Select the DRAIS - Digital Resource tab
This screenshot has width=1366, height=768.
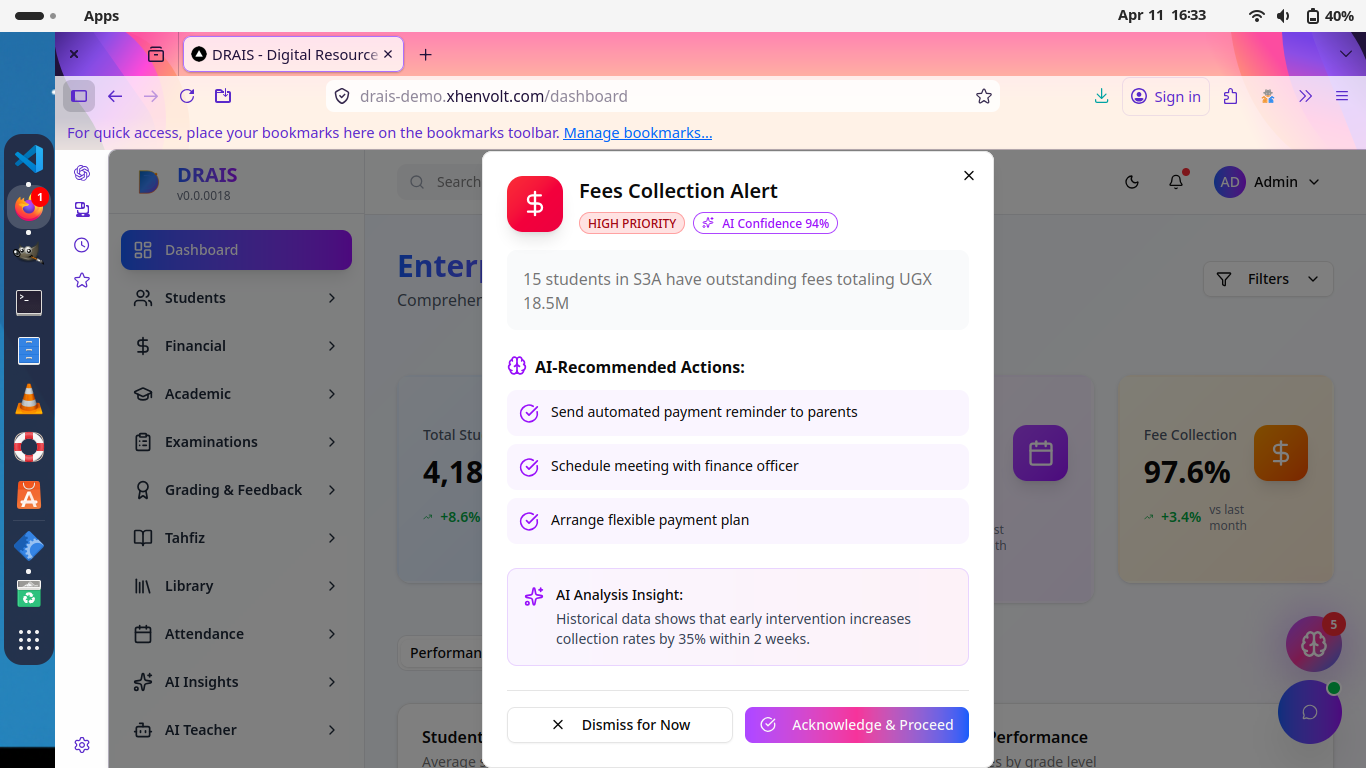[x=293, y=54]
